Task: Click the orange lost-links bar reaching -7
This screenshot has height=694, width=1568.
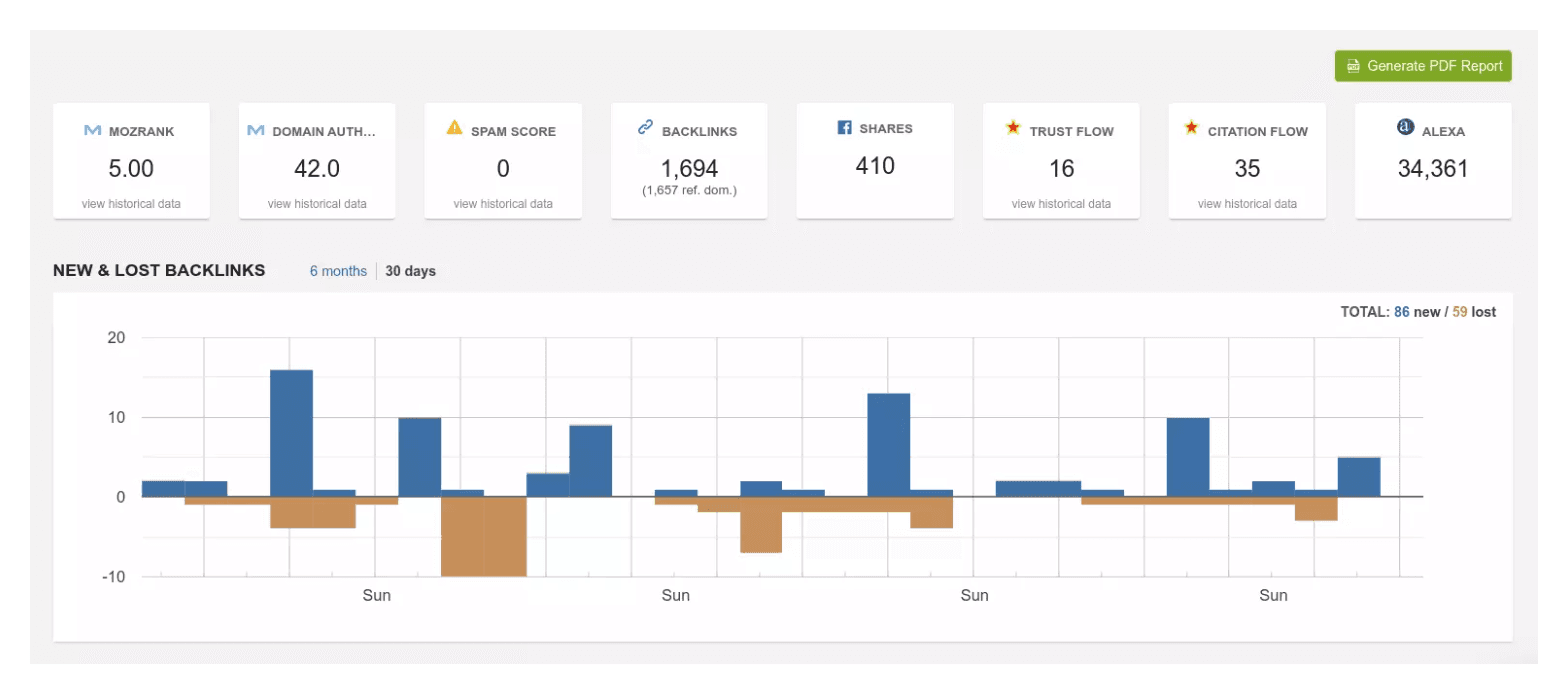Action: tap(761, 525)
